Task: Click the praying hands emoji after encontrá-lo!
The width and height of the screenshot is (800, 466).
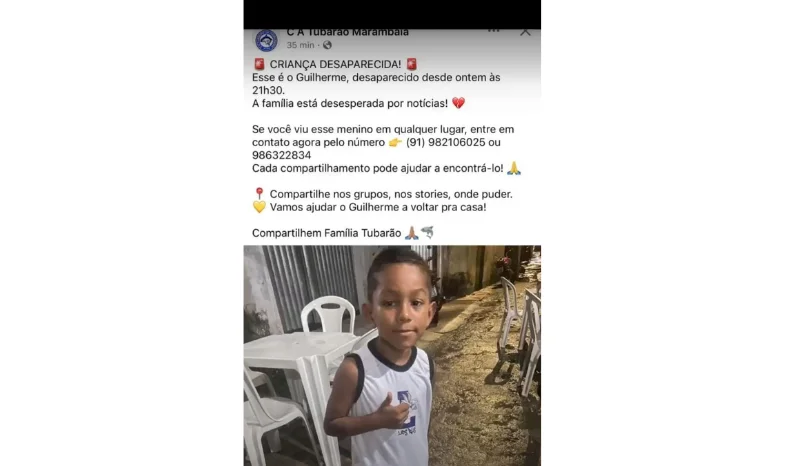Action: (x=514, y=168)
